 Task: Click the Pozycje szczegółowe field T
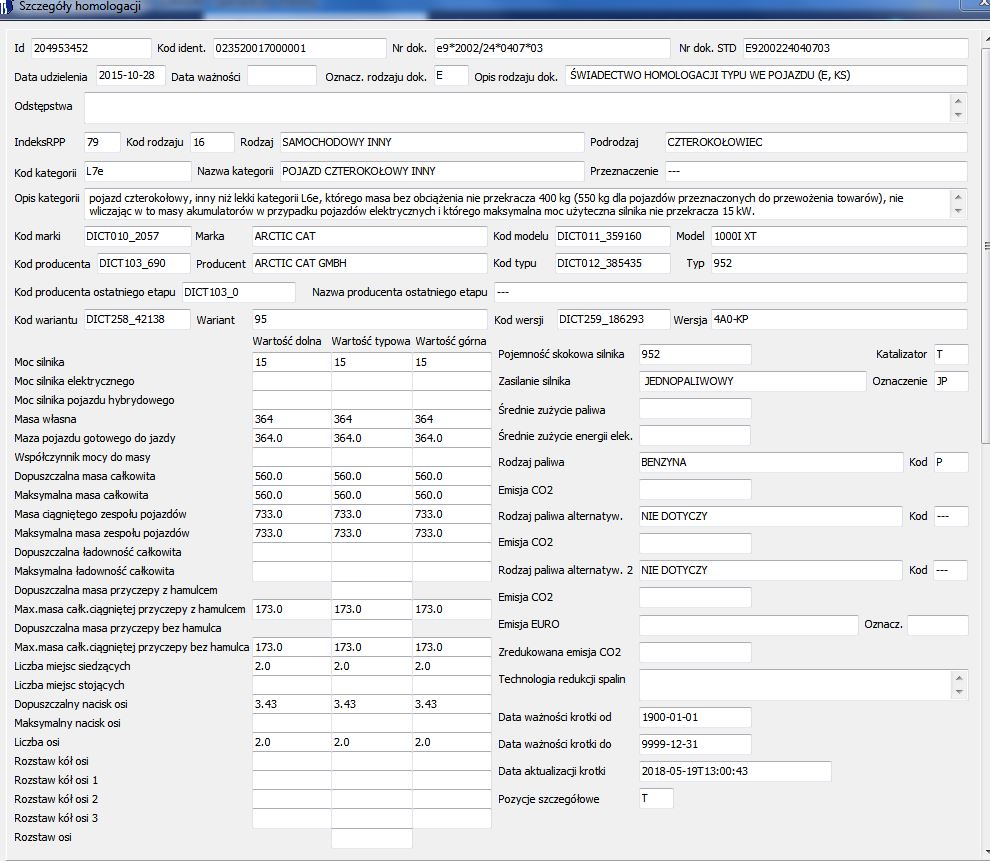tap(656, 799)
